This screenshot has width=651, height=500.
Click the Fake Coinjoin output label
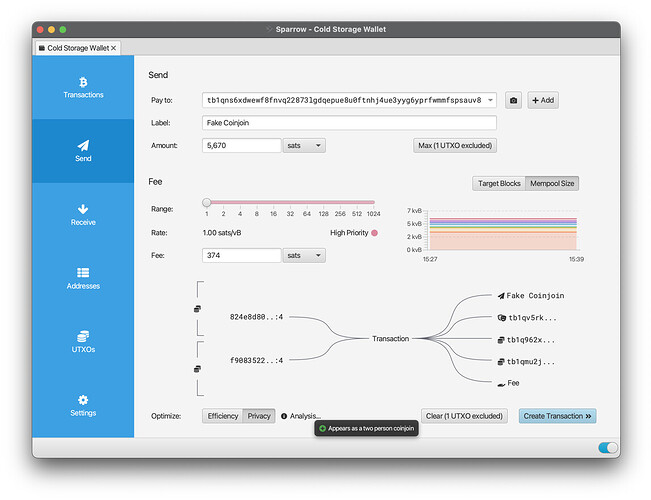pyautogui.click(x=535, y=296)
